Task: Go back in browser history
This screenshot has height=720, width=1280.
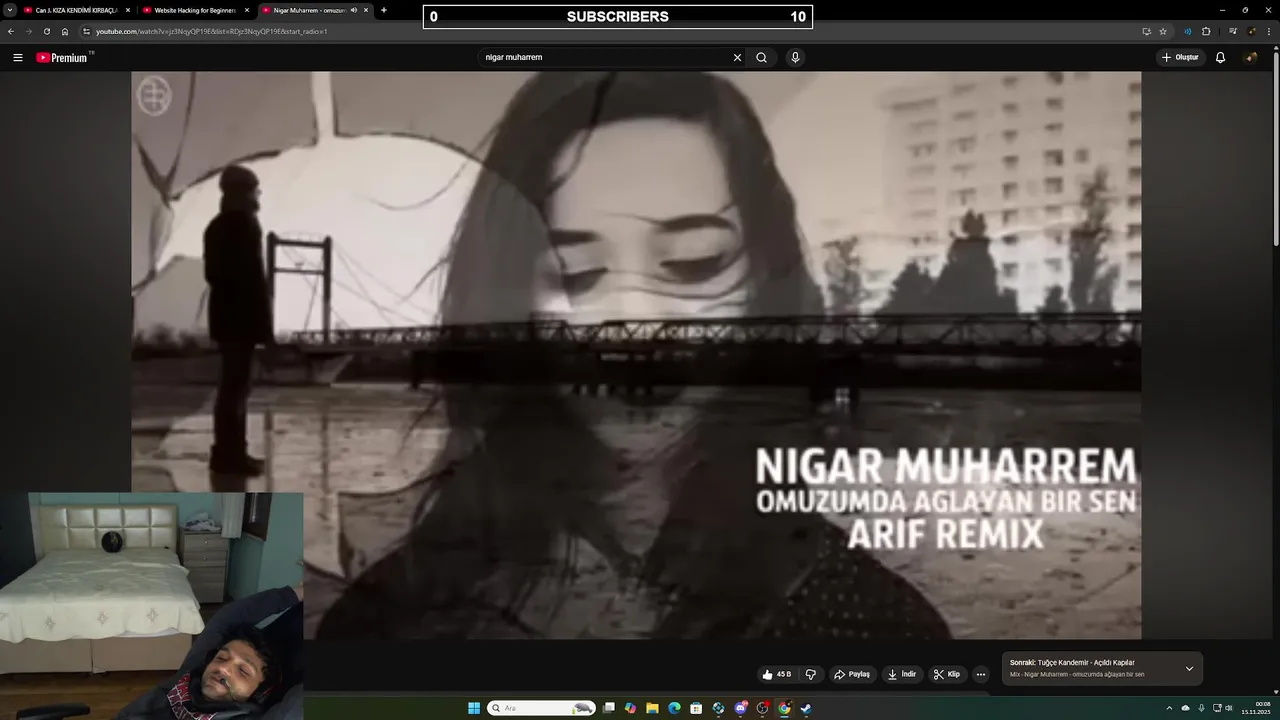Action: coord(11,31)
